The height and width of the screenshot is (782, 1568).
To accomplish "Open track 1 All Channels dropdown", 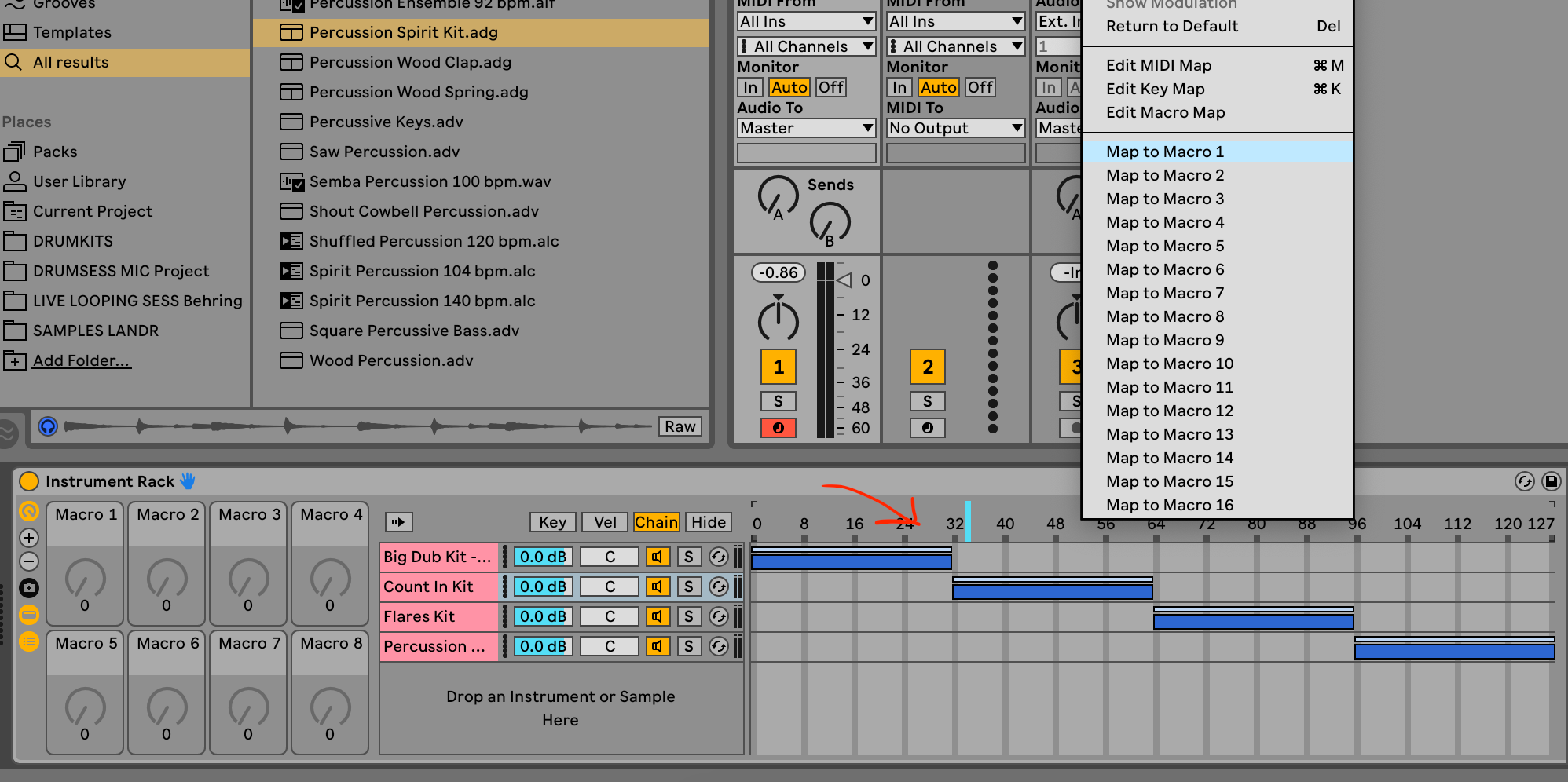I will 806,46.
